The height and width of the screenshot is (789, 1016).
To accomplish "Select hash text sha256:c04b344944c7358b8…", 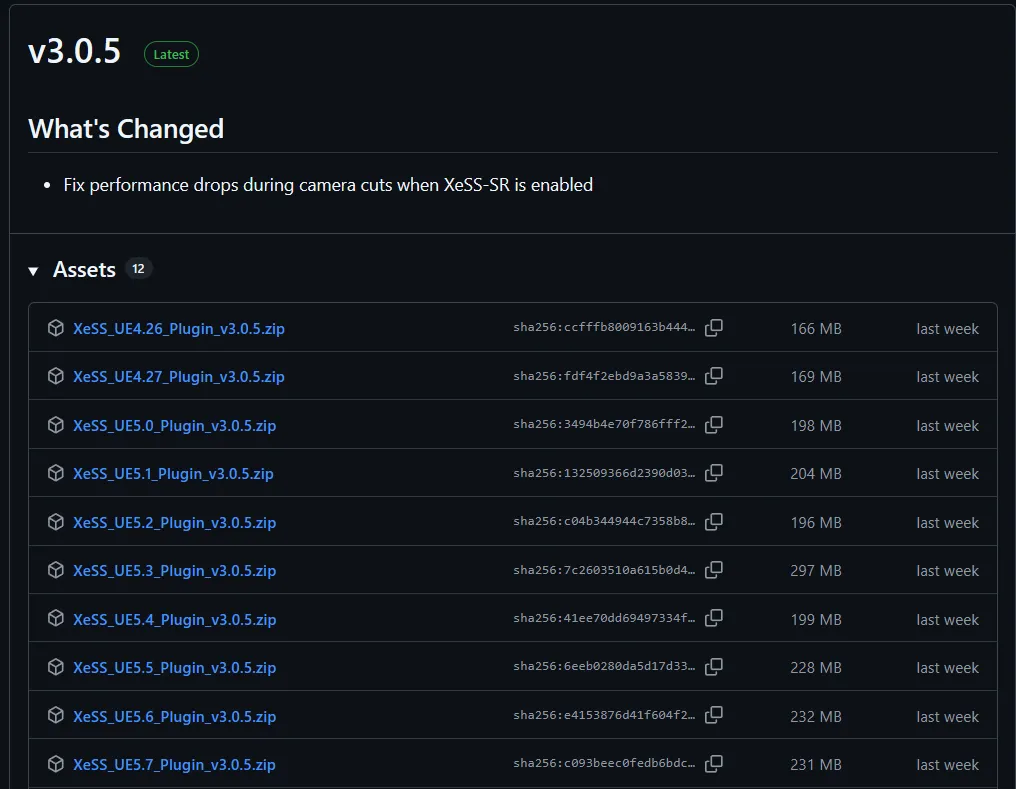I will (x=604, y=521).
